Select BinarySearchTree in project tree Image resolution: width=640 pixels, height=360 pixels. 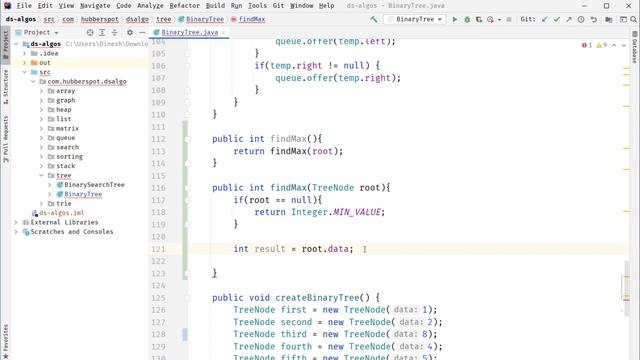click(x=94, y=184)
